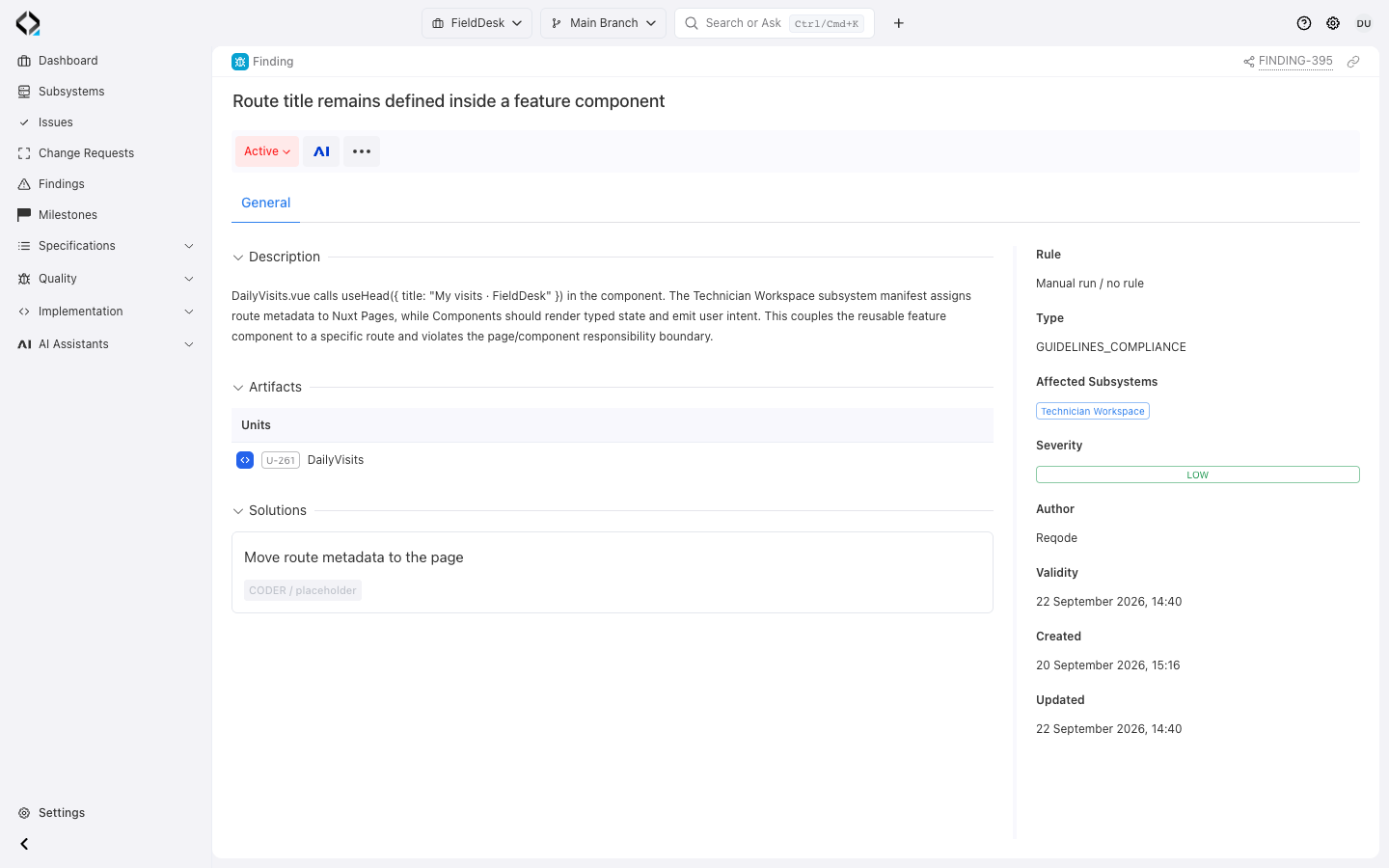Collapse the Artifacts section

(238, 388)
